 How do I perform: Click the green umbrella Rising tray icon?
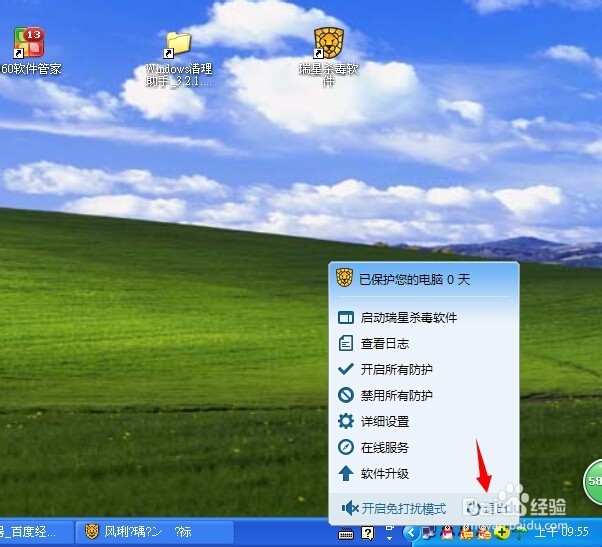point(520,533)
